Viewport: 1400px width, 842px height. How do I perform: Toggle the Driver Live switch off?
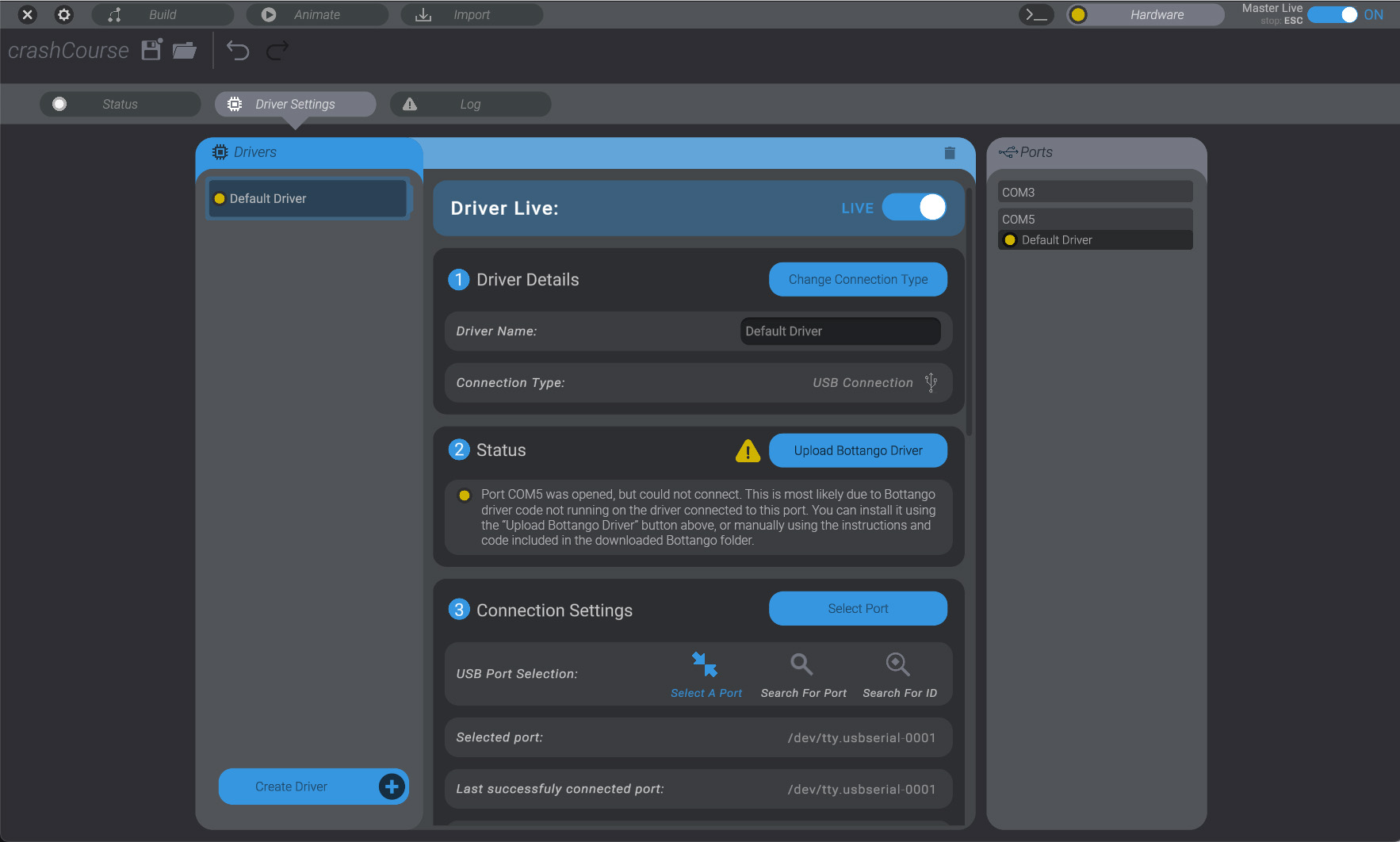coord(915,208)
